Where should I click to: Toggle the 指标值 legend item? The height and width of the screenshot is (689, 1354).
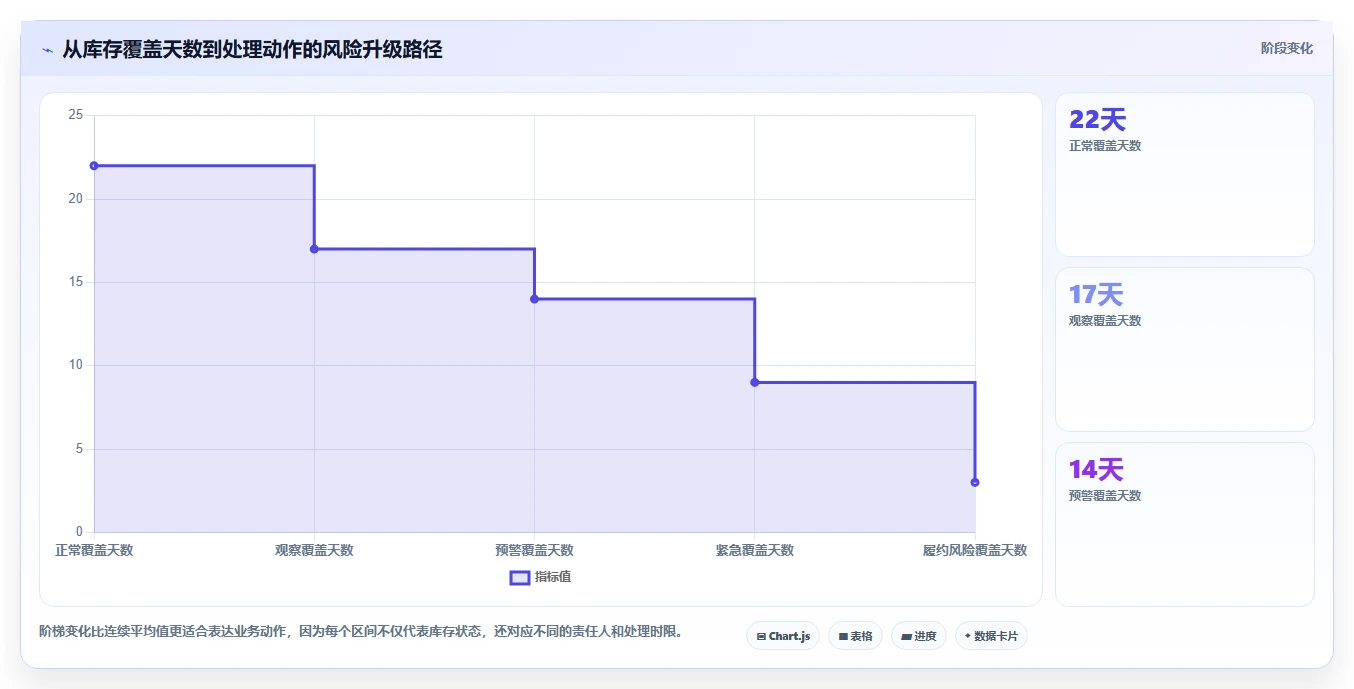pos(540,577)
